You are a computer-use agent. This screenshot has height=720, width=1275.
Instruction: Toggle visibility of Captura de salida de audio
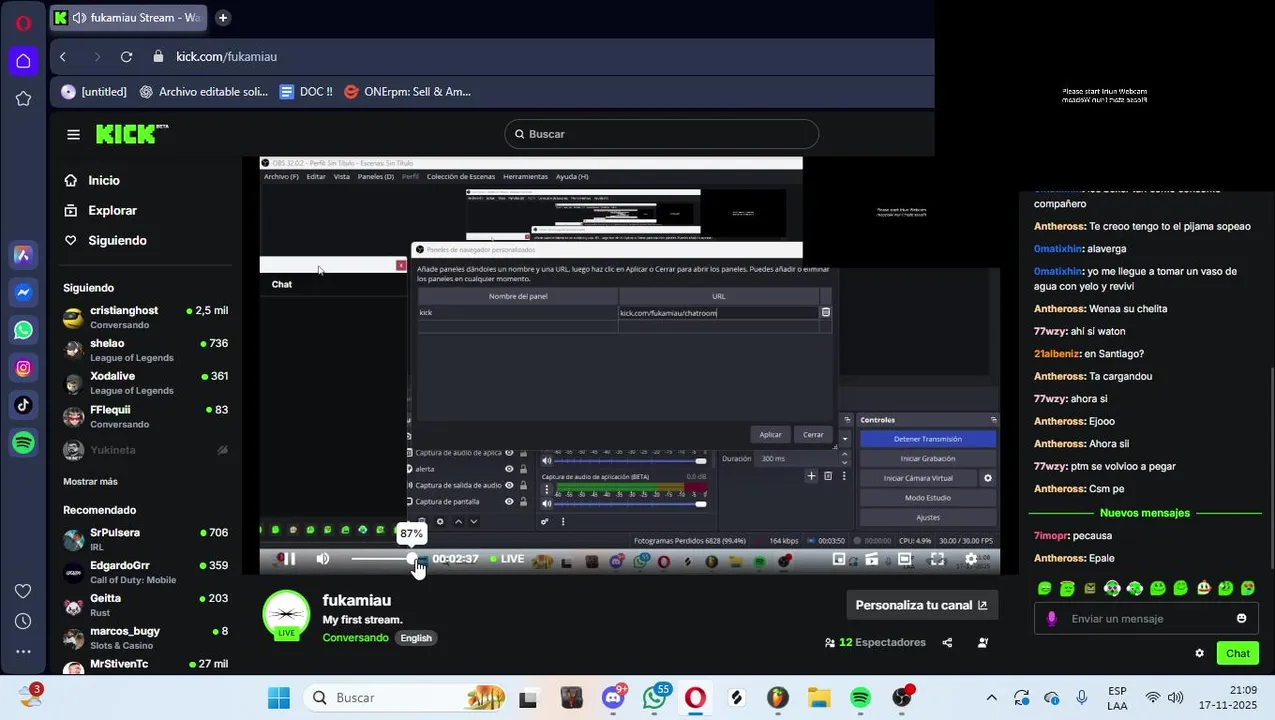[508, 485]
